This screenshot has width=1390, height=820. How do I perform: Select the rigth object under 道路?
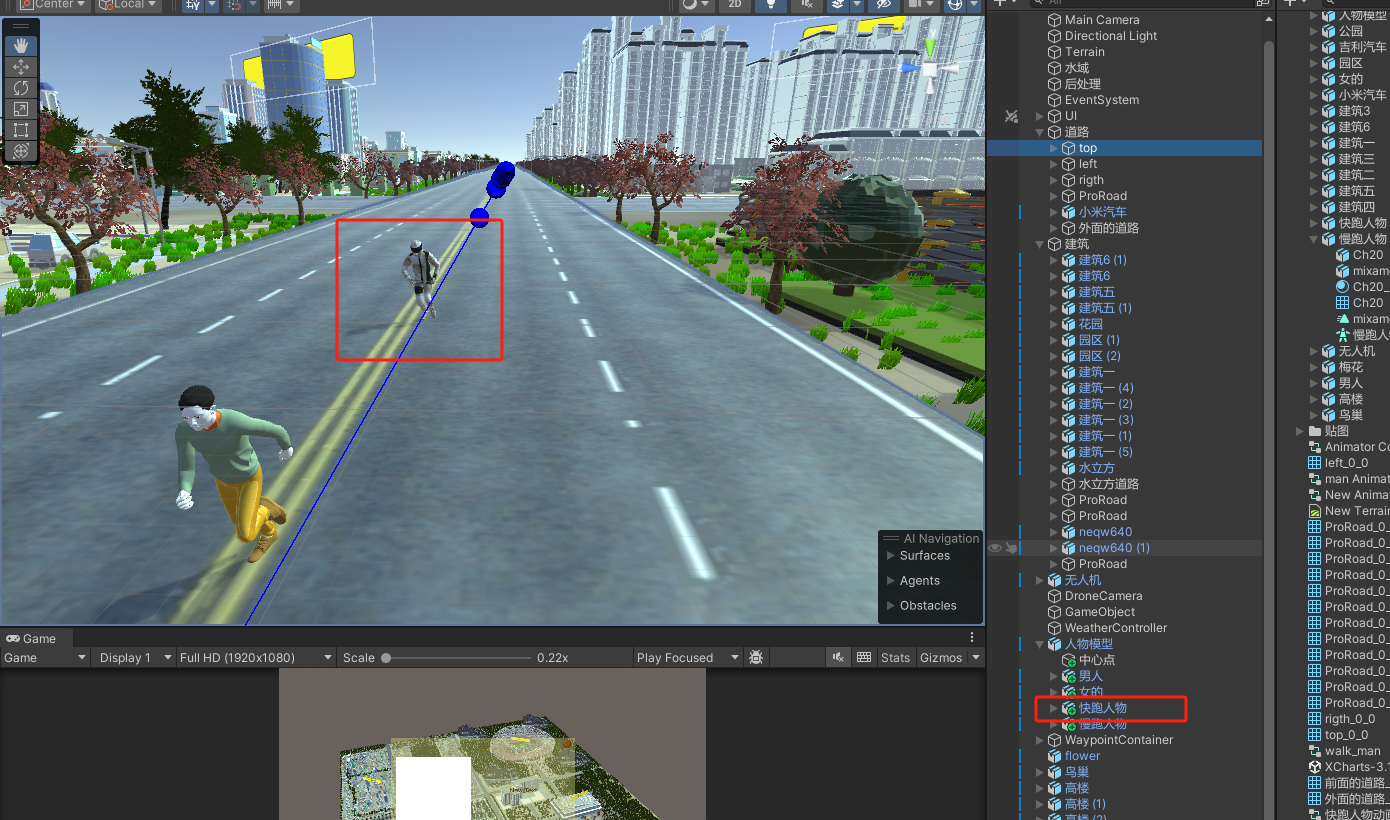click(1091, 180)
